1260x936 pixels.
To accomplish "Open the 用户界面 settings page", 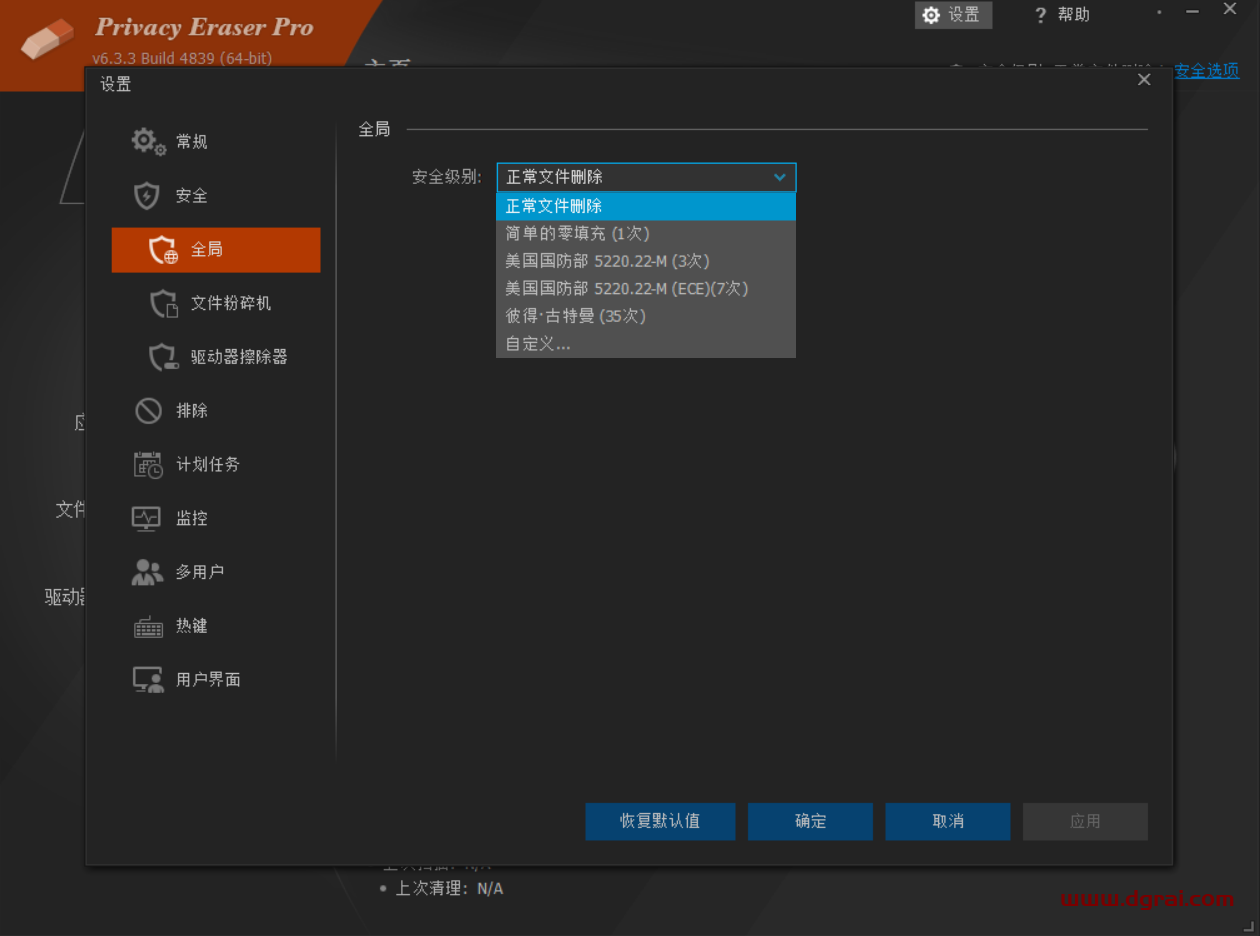I will 216,680.
